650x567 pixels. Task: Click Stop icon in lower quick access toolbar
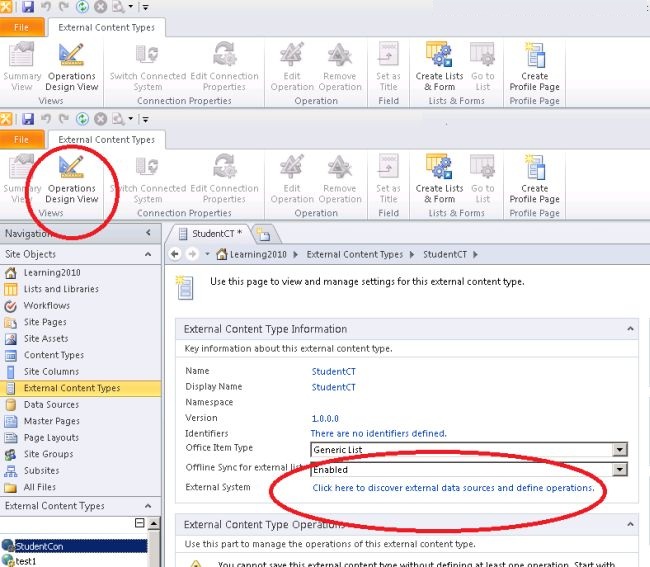point(100,119)
